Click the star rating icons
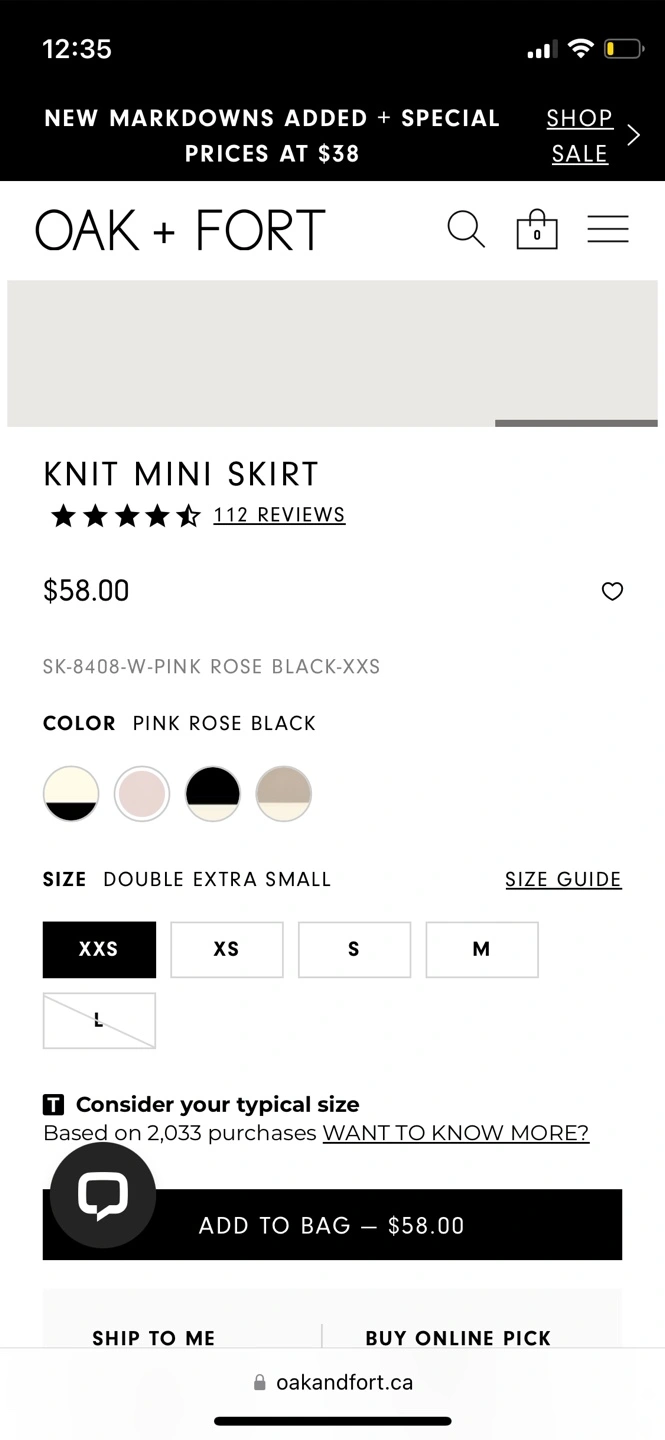Image resolution: width=665 pixels, height=1440 pixels. pos(126,516)
